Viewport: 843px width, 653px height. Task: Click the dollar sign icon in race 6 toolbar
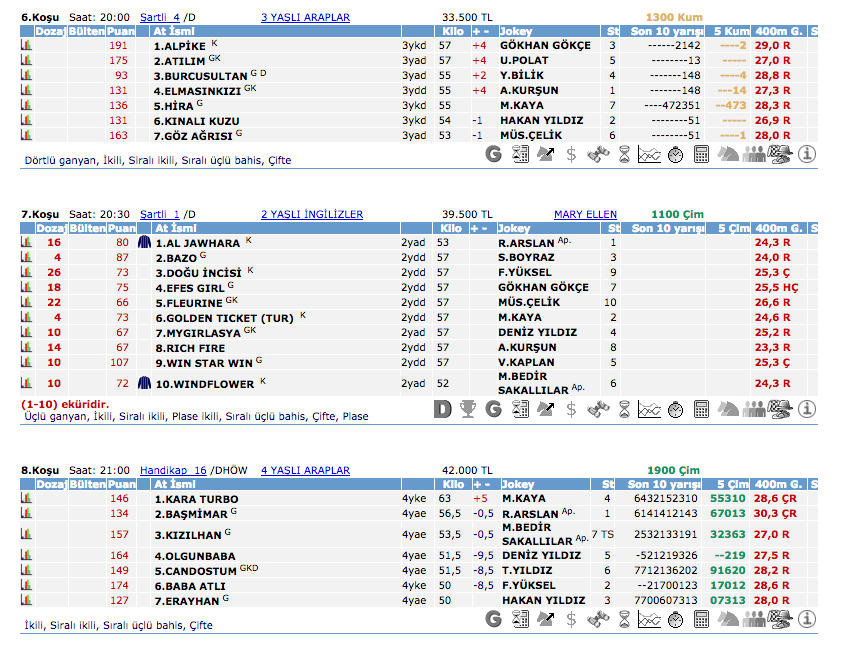pyautogui.click(x=571, y=154)
